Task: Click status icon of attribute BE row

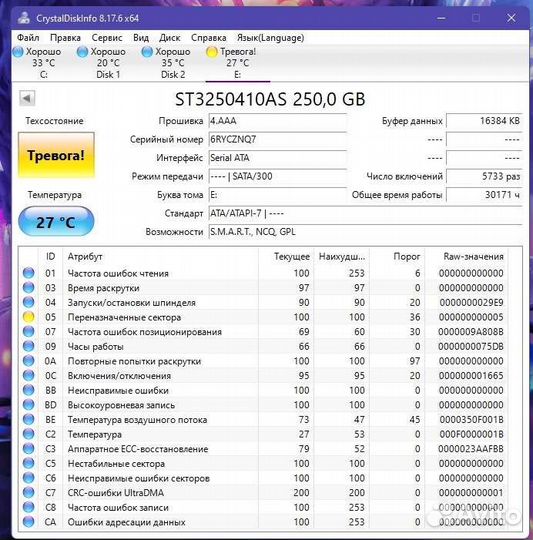Action: [29, 419]
